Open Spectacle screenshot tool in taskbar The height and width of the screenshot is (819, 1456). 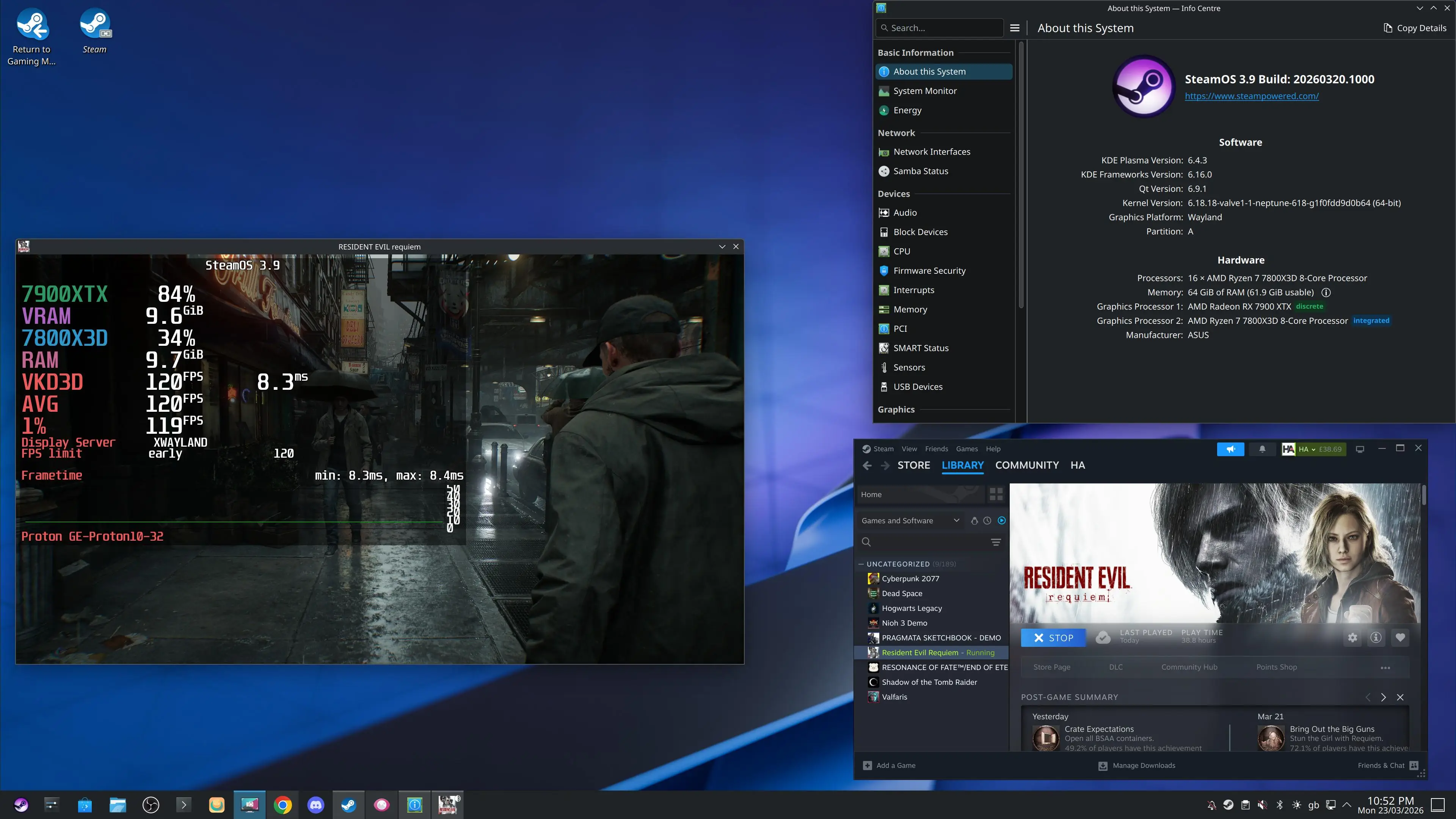(250, 805)
